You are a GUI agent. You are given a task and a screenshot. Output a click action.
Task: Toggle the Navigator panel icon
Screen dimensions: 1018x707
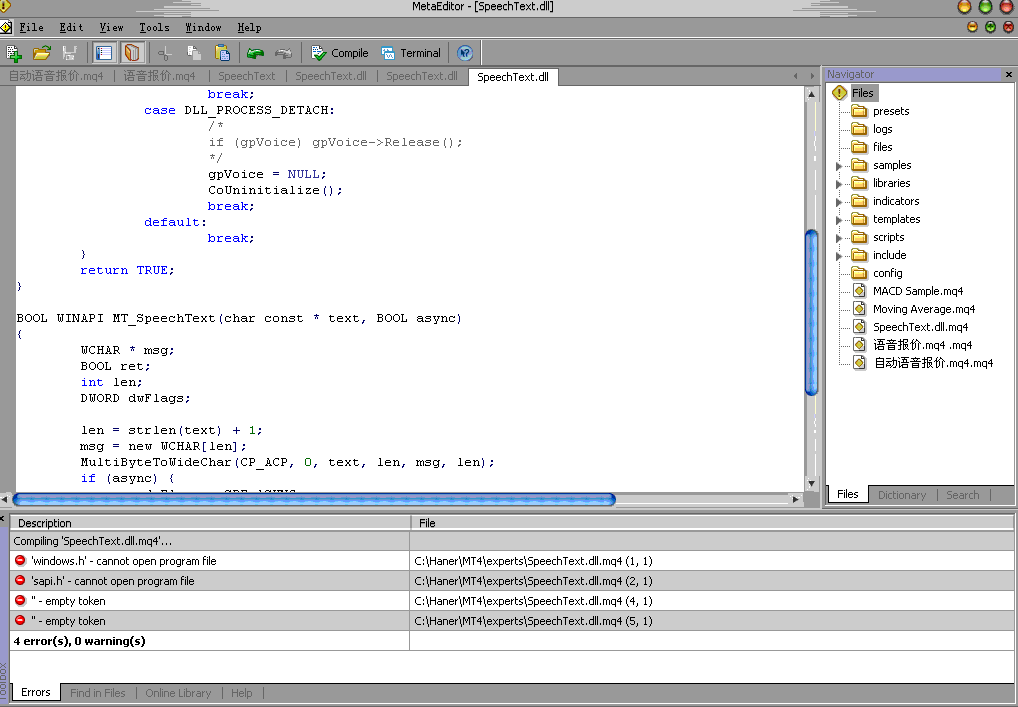(x=104, y=53)
